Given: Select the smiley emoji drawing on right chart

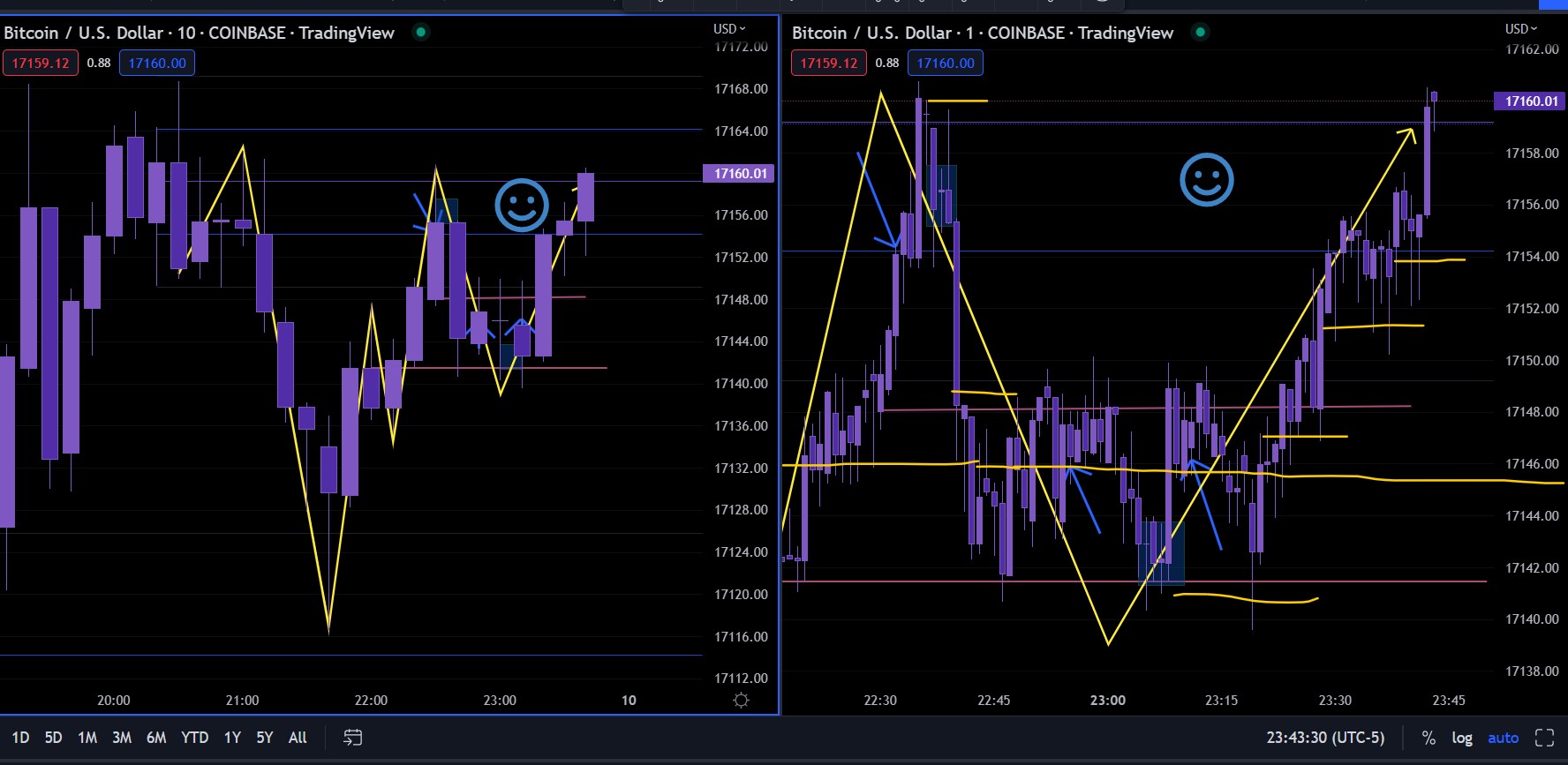Looking at the screenshot, I should pos(1206,180).
